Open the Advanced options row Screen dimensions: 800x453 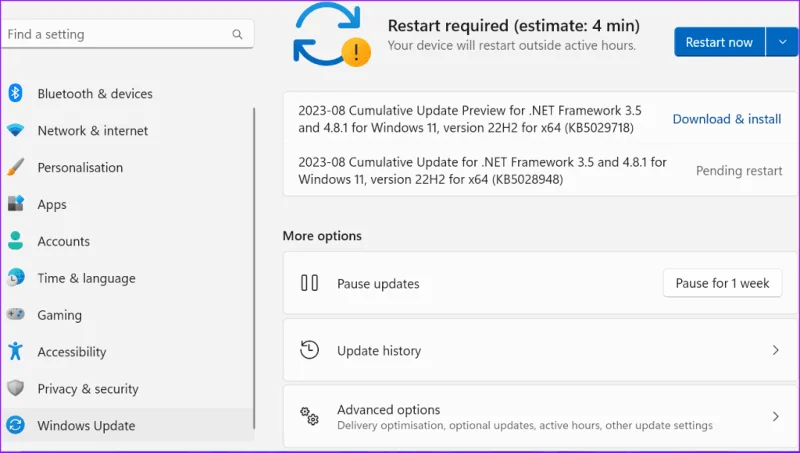[x=540, y=416]
